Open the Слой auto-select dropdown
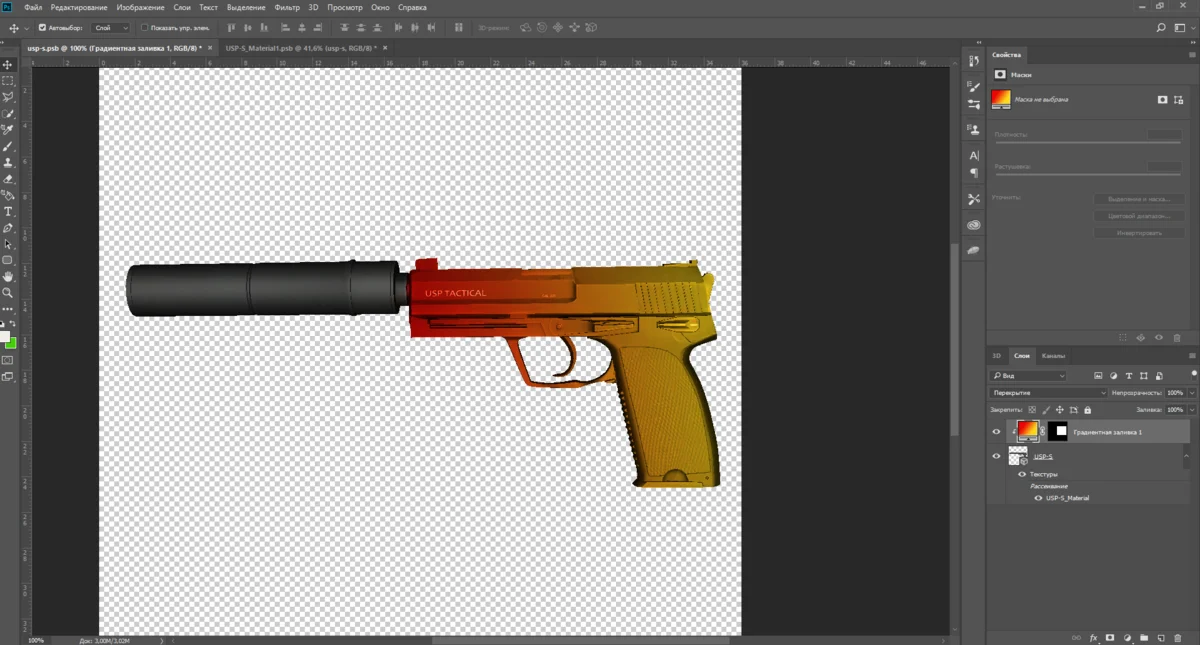The image size is (1200, 645). tap(111, 28)
